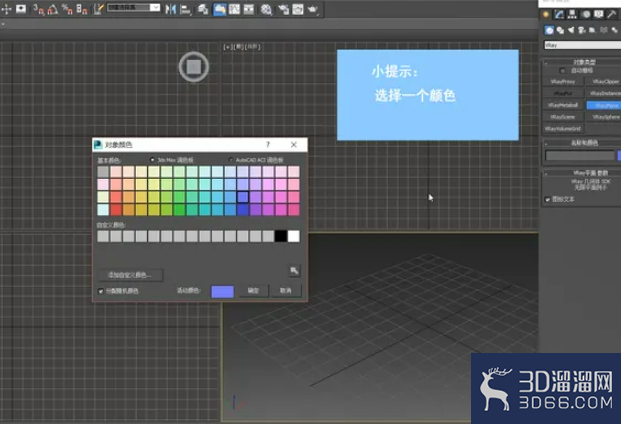Toggle the Angle Snap tool
Screen dimensions: 621x424
coord(53,9)
